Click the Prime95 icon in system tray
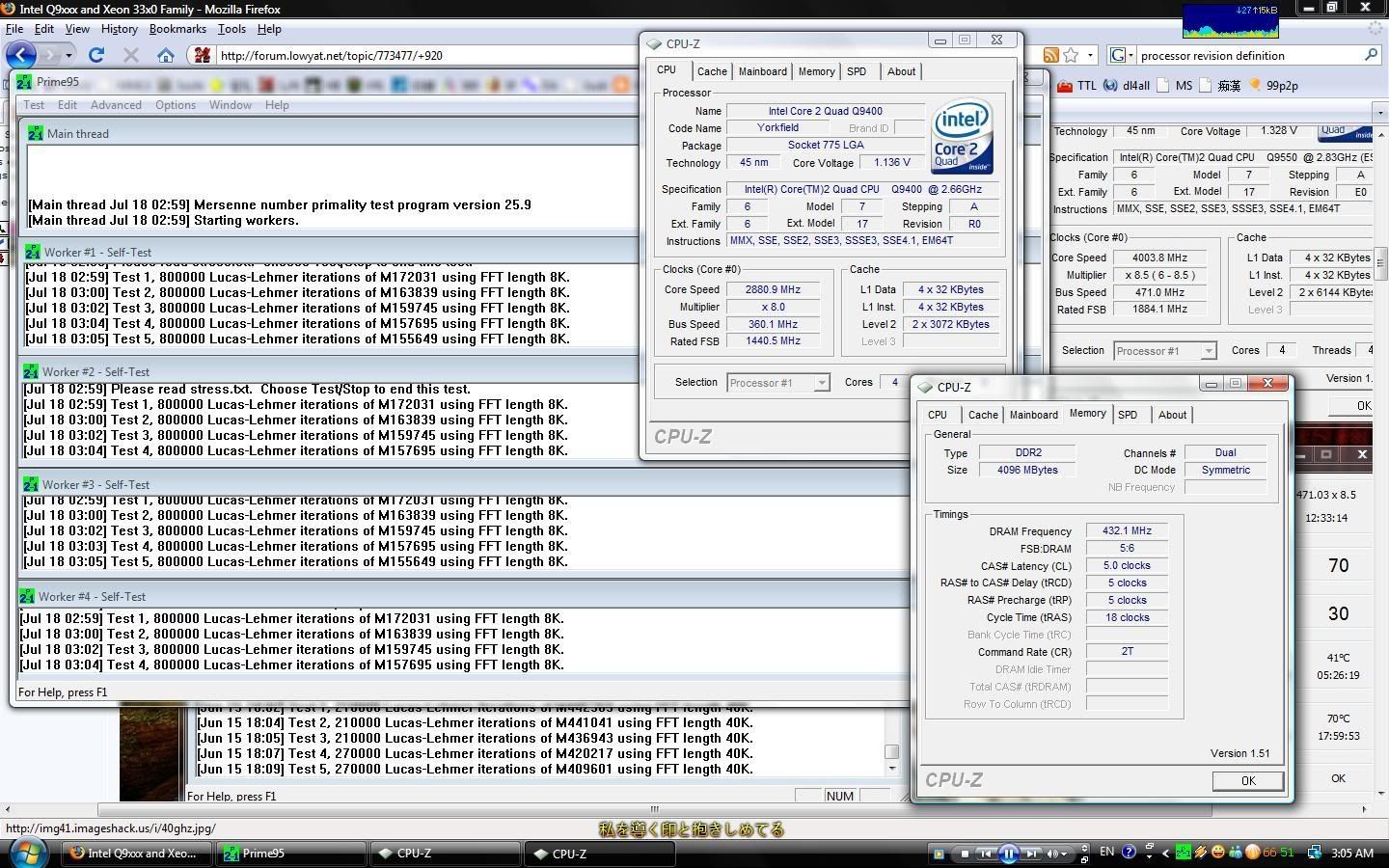1389x868 pixels. 1184,852
